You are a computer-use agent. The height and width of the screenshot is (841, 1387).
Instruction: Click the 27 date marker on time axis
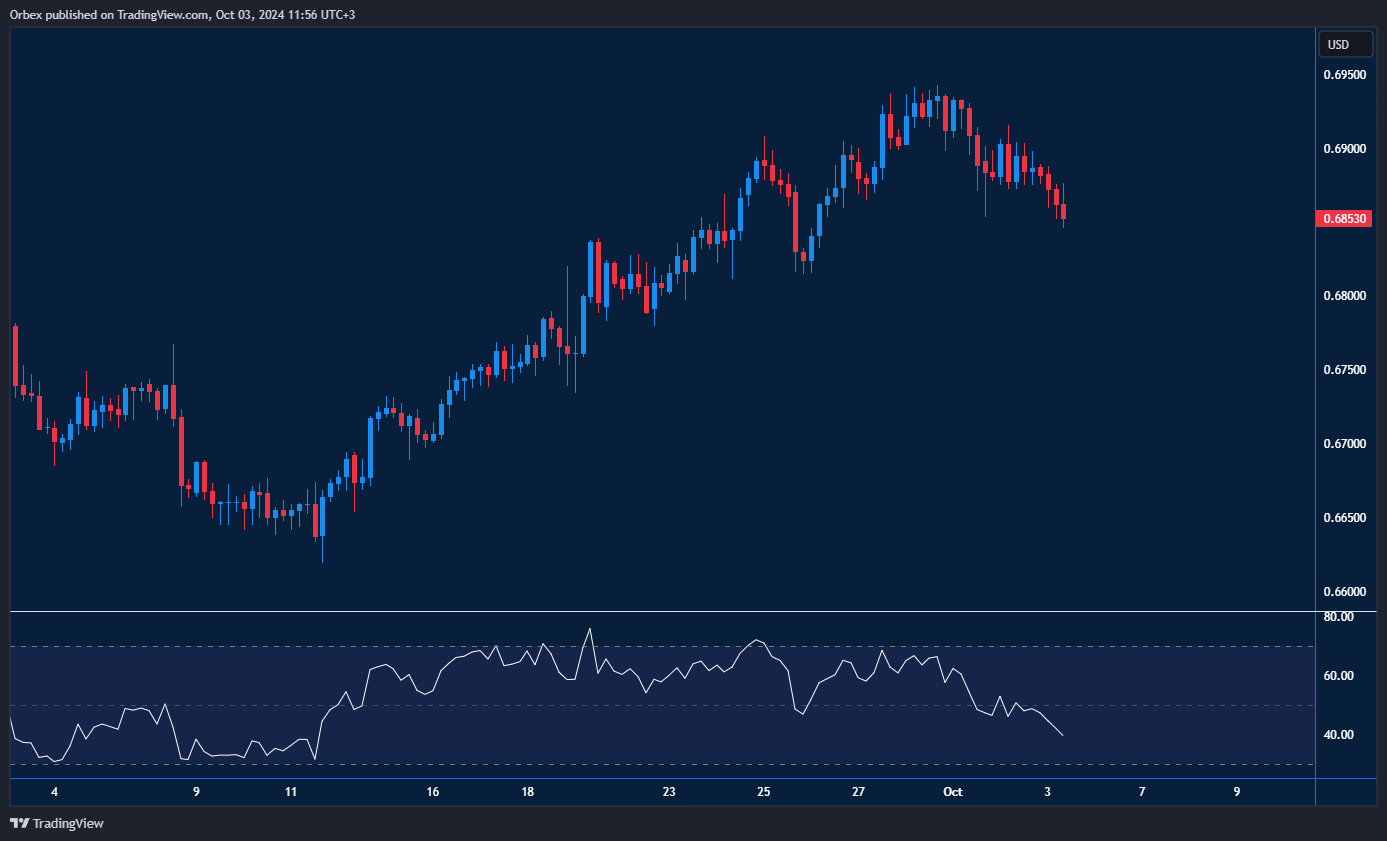click(858, 791)
